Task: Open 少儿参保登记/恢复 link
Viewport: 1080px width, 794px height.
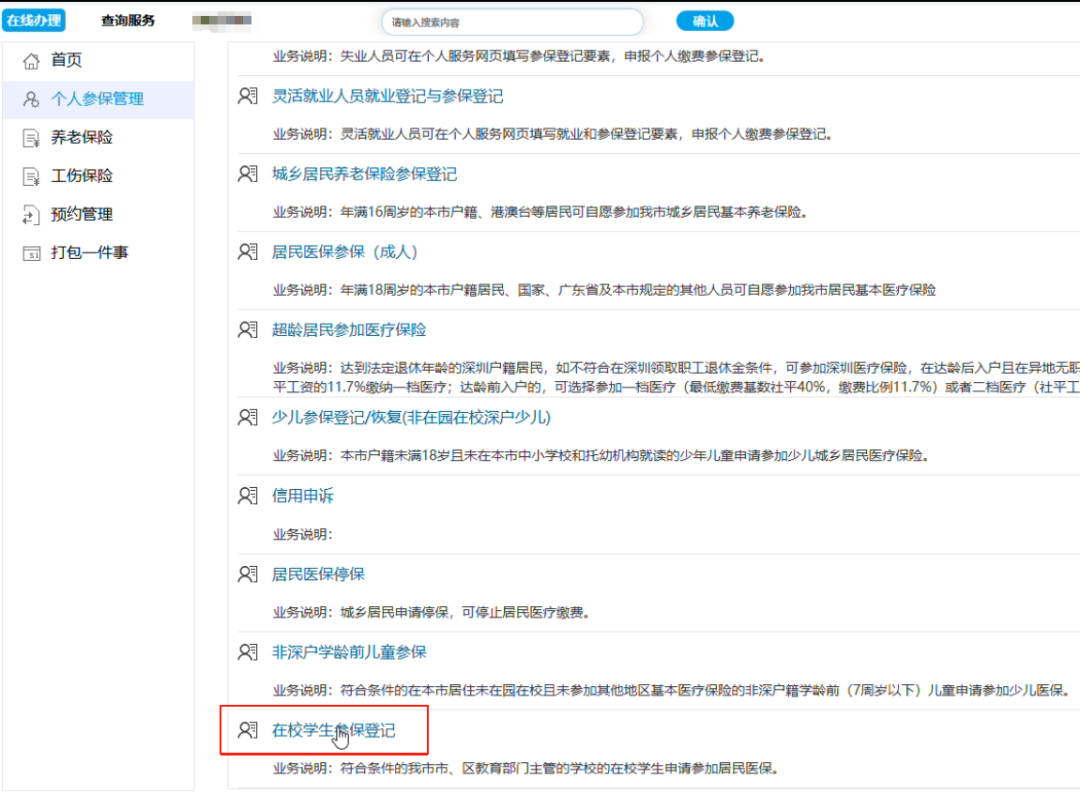Action: [411, 417]
